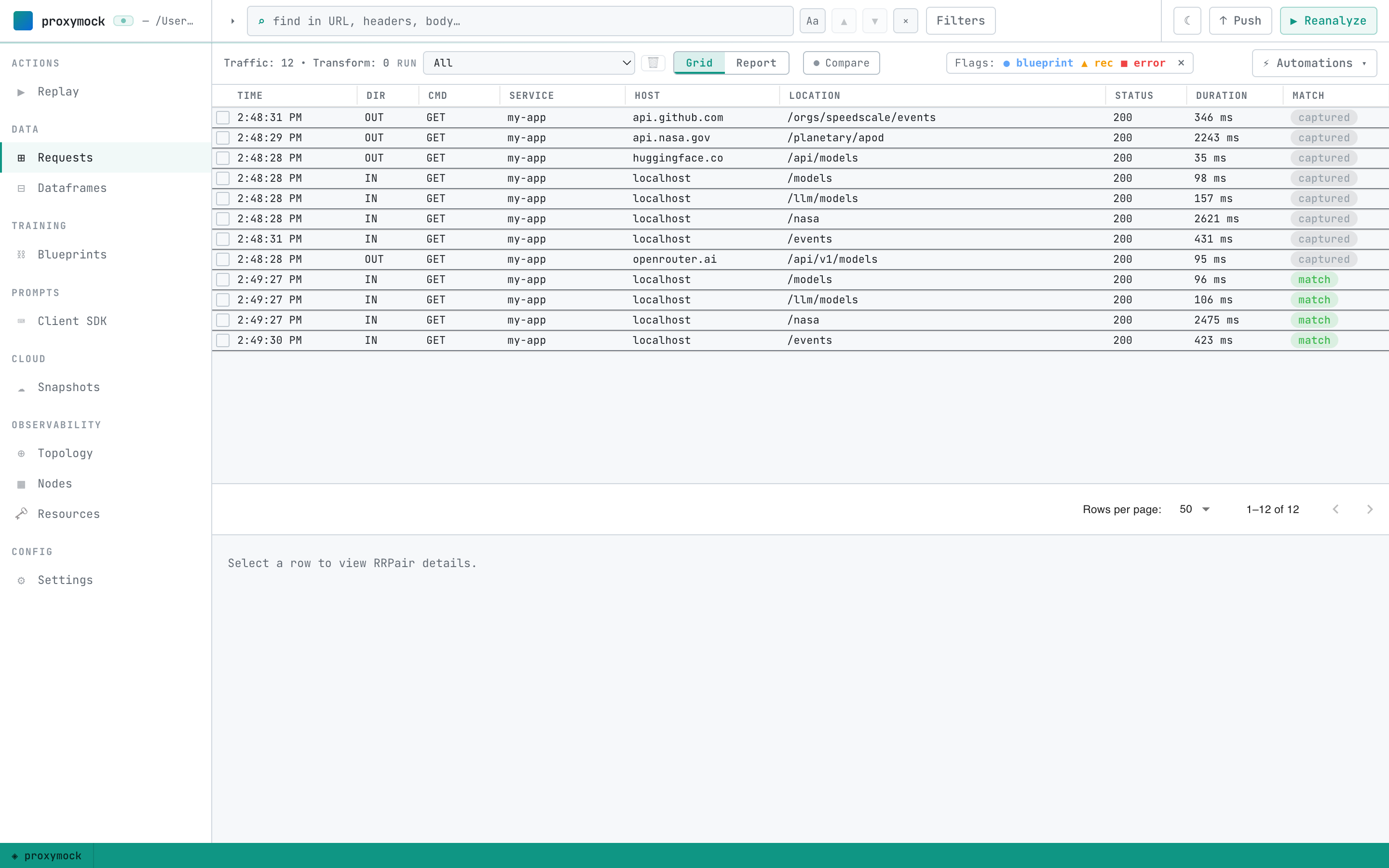Sort by LOCATION column header
Screen dimensions: 1389x868
point(815,96)
